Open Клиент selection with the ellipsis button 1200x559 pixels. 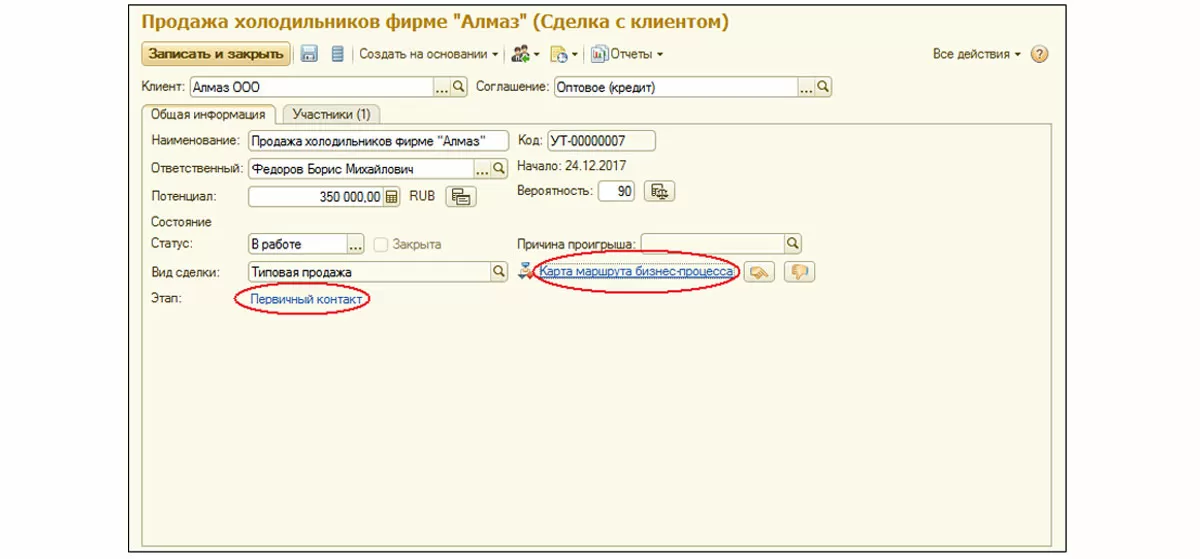441,88
